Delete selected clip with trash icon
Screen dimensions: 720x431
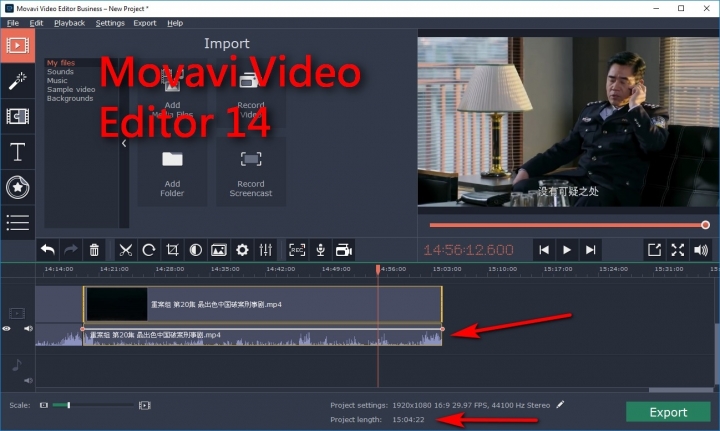pyautogui.click(x=94, y=250)
